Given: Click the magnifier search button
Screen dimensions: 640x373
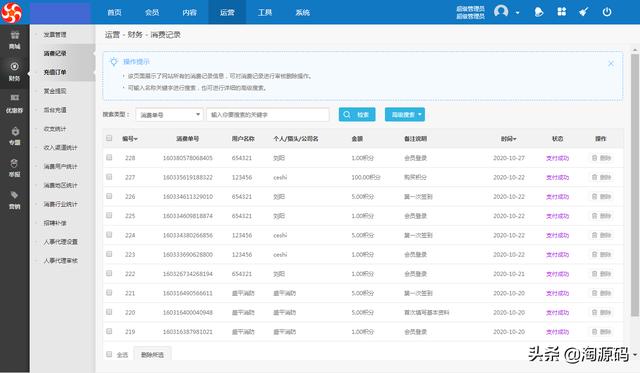Looking at the screenshot, I should point(357,115).
